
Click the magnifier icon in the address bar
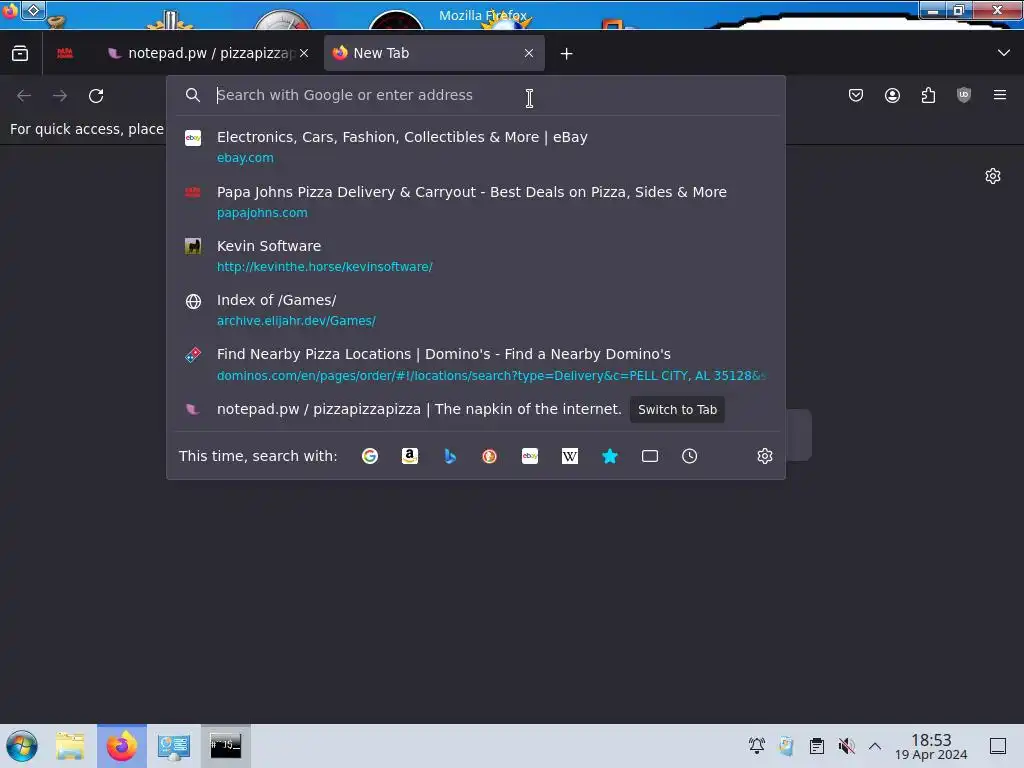193,95
